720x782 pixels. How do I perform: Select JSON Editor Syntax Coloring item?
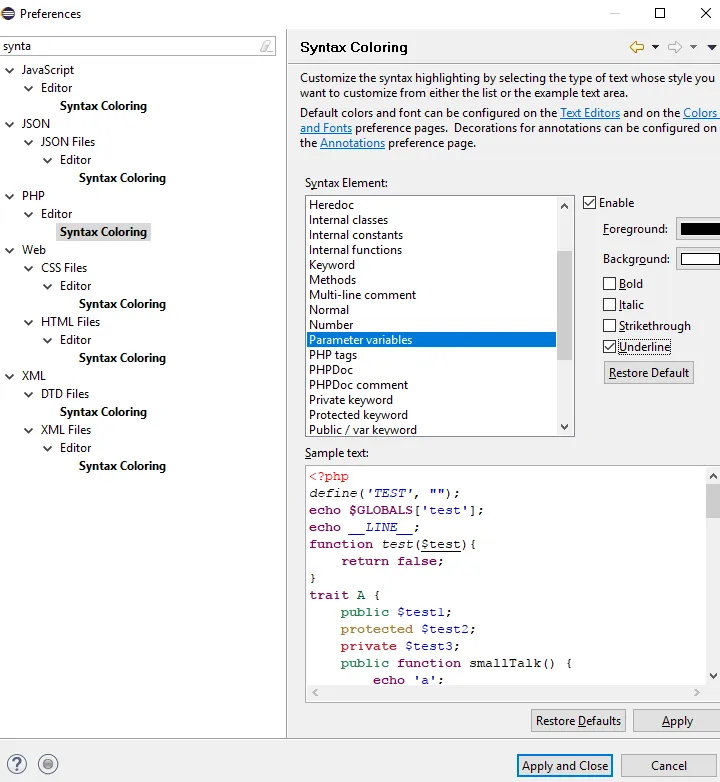tap(122, 178)
